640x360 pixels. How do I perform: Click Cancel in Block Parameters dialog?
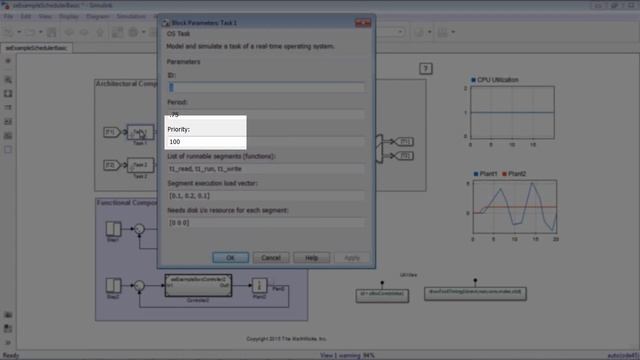271,258
